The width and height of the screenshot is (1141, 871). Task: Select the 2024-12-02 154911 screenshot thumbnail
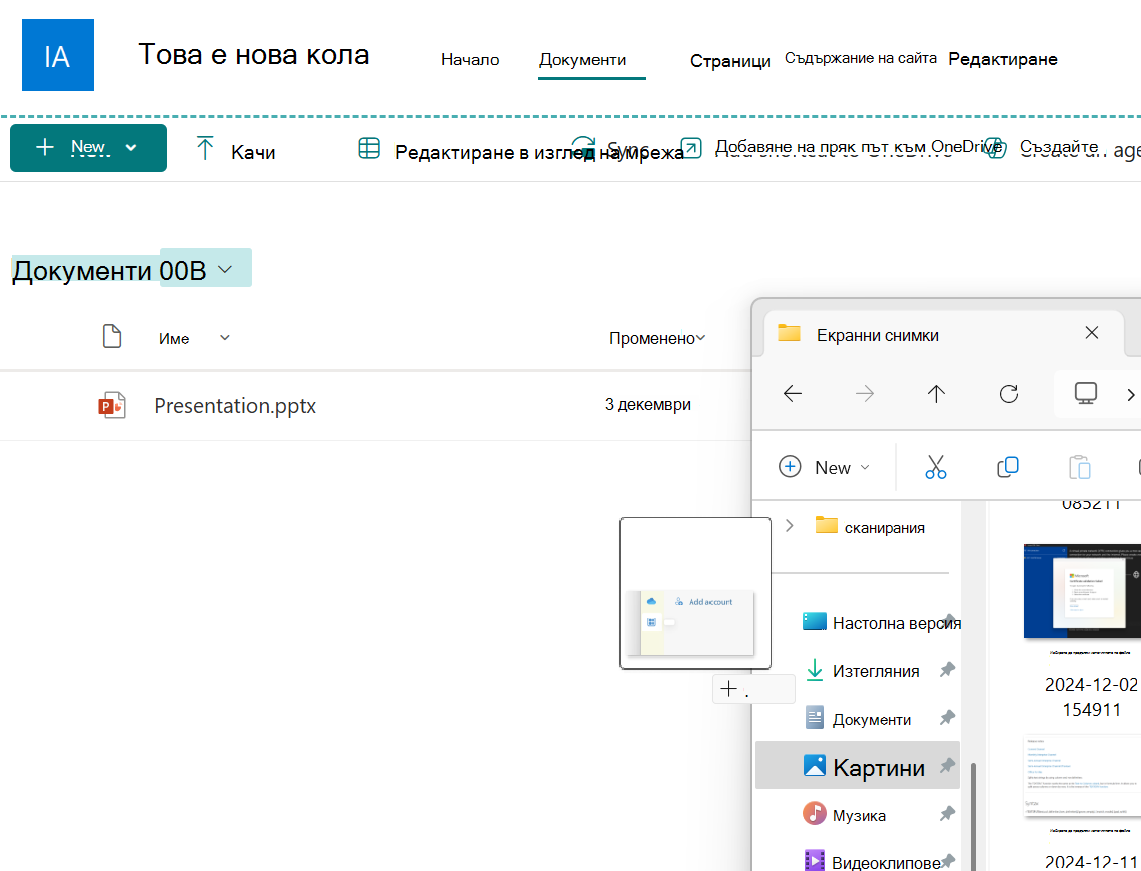click(1082, 591)
